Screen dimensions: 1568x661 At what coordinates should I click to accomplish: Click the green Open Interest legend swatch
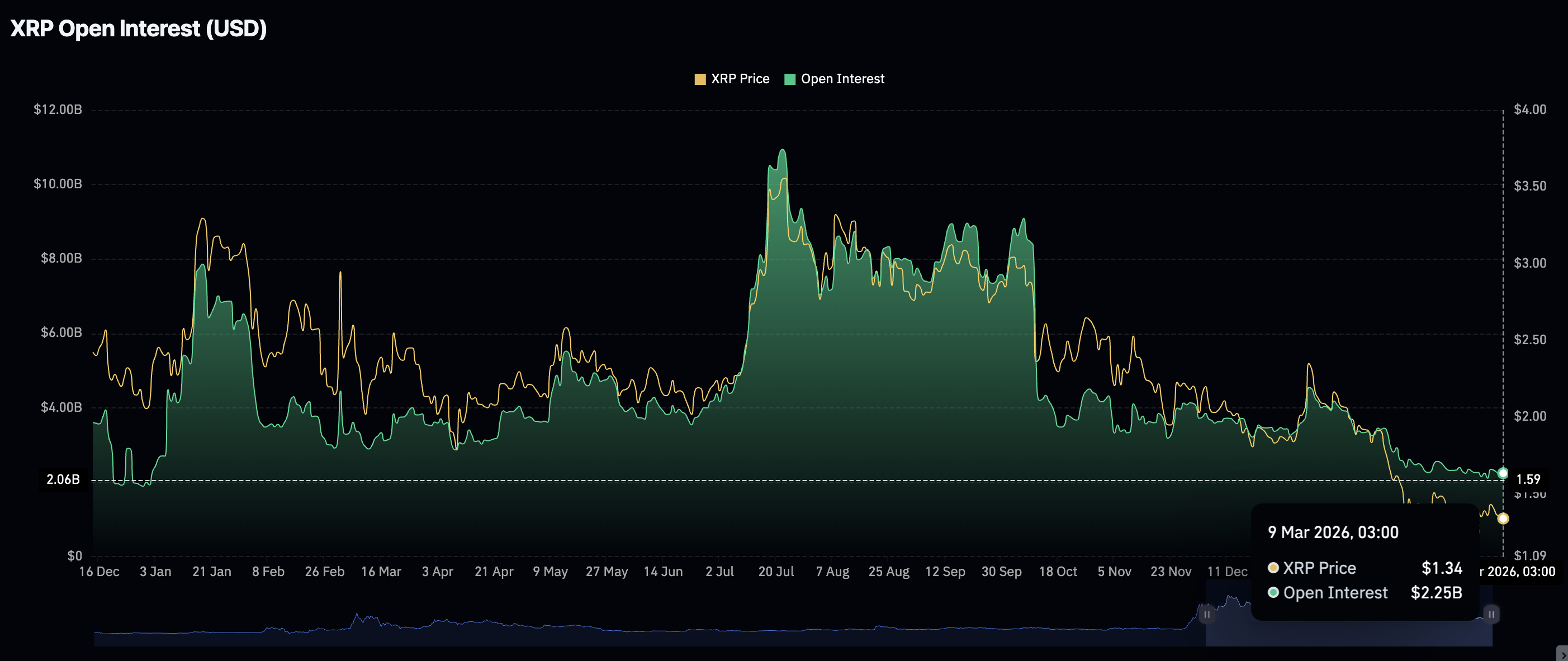pyautogui.click(x=790, y=79)
